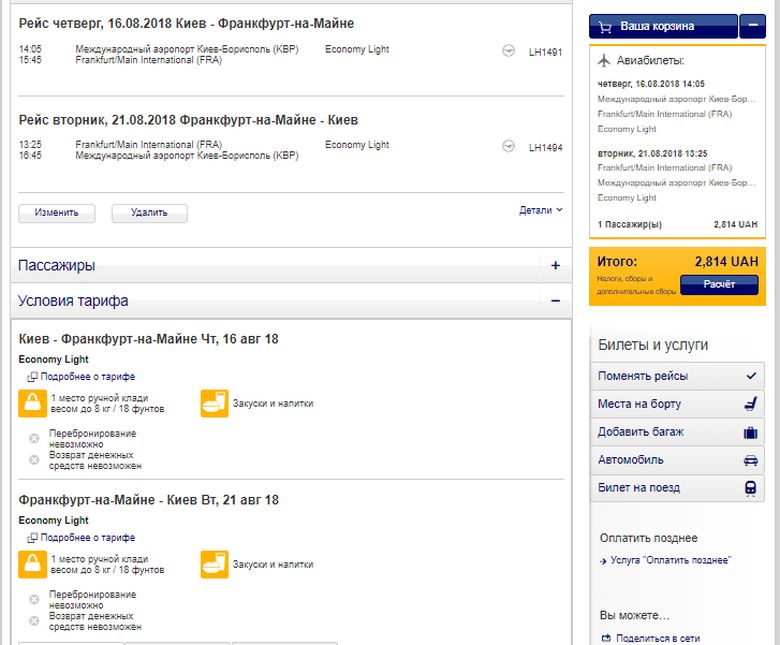Click the airline logo beside flight LH1494

509,147
